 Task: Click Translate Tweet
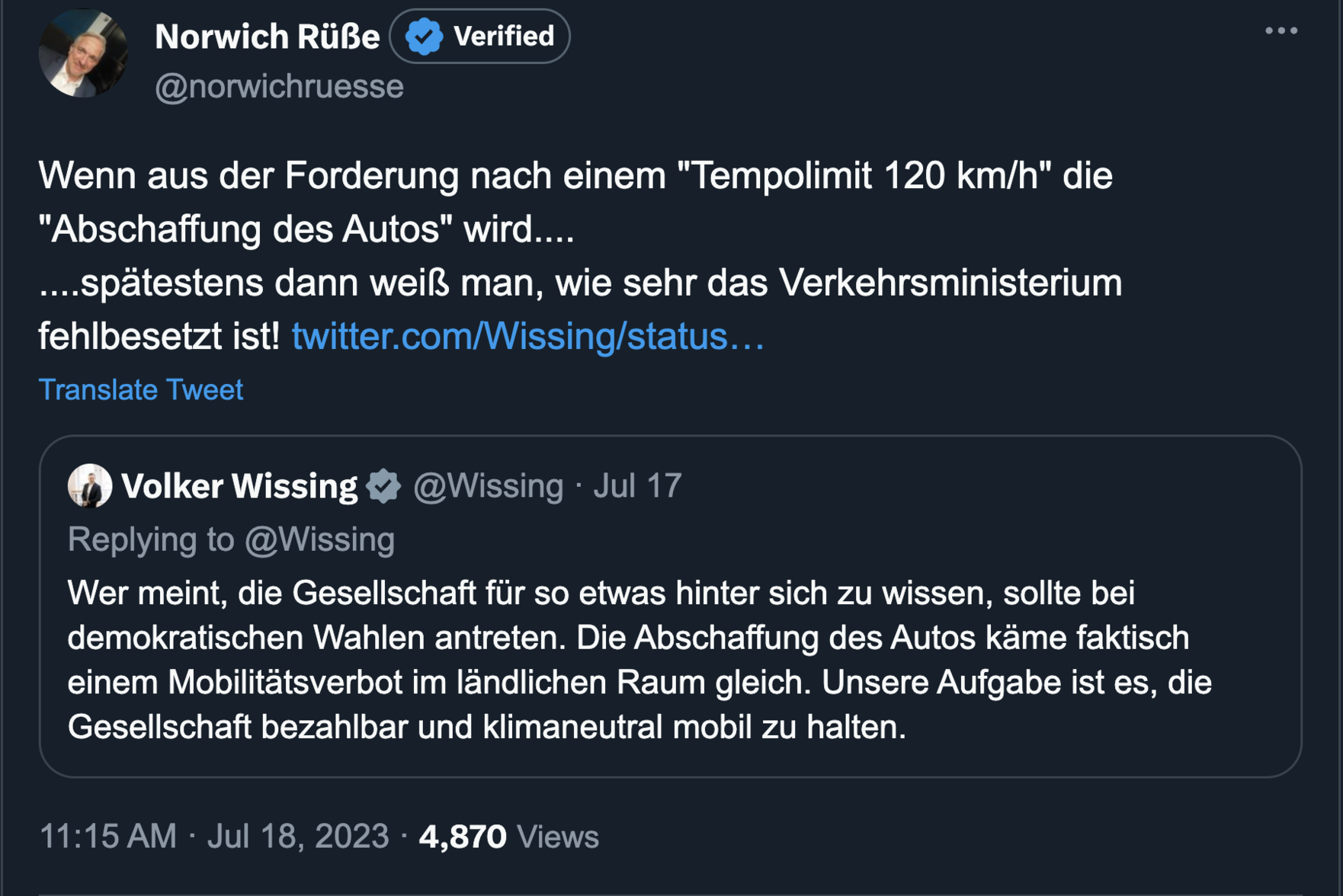pyautogui.click(x=141, y=389)
